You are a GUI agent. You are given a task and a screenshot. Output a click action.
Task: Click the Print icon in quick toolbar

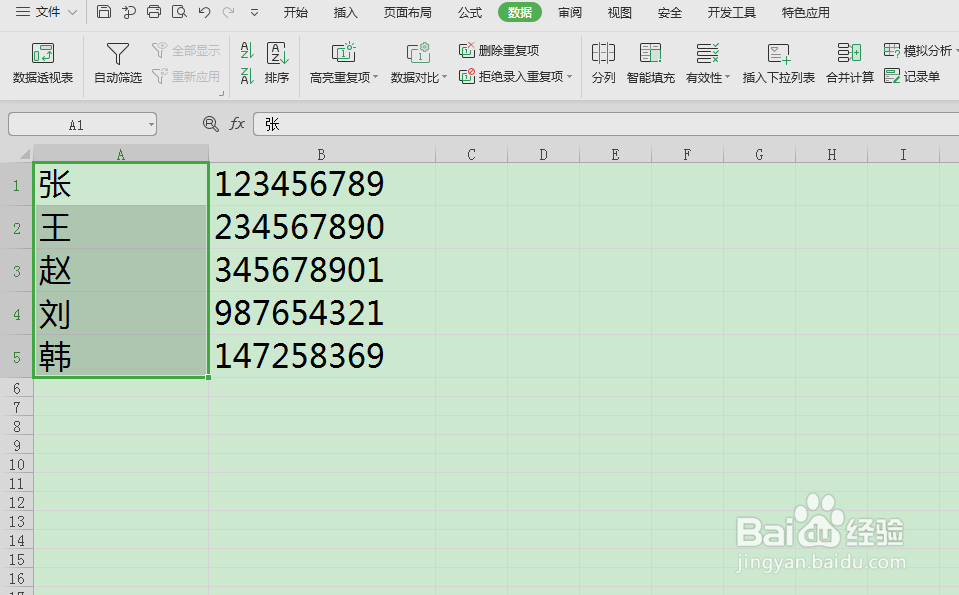pyautogui.click(x=154, y=12)
